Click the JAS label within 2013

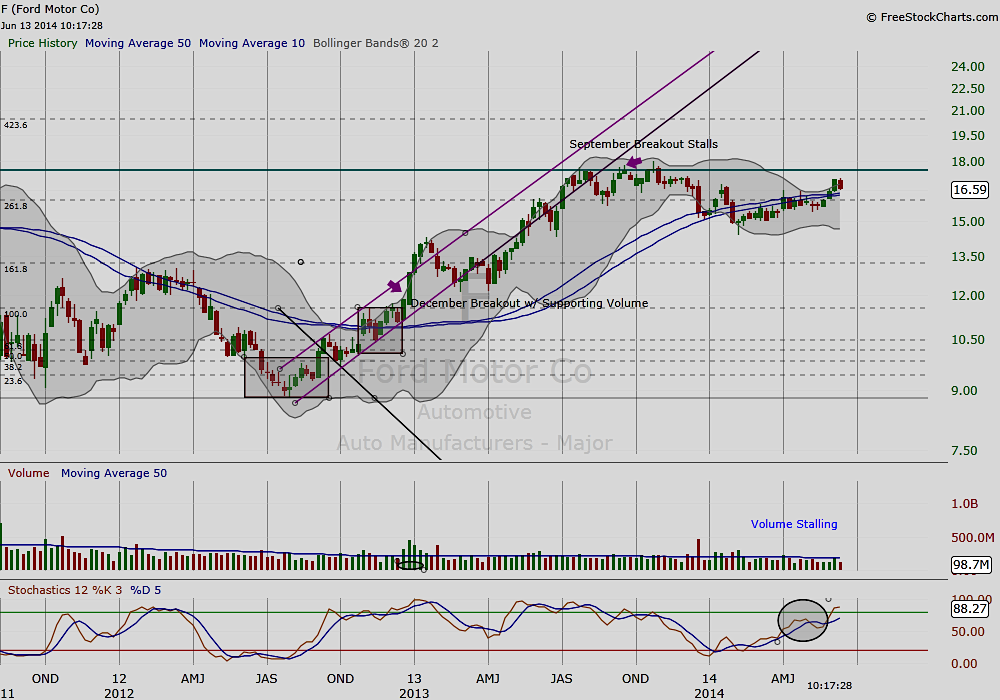561,678
